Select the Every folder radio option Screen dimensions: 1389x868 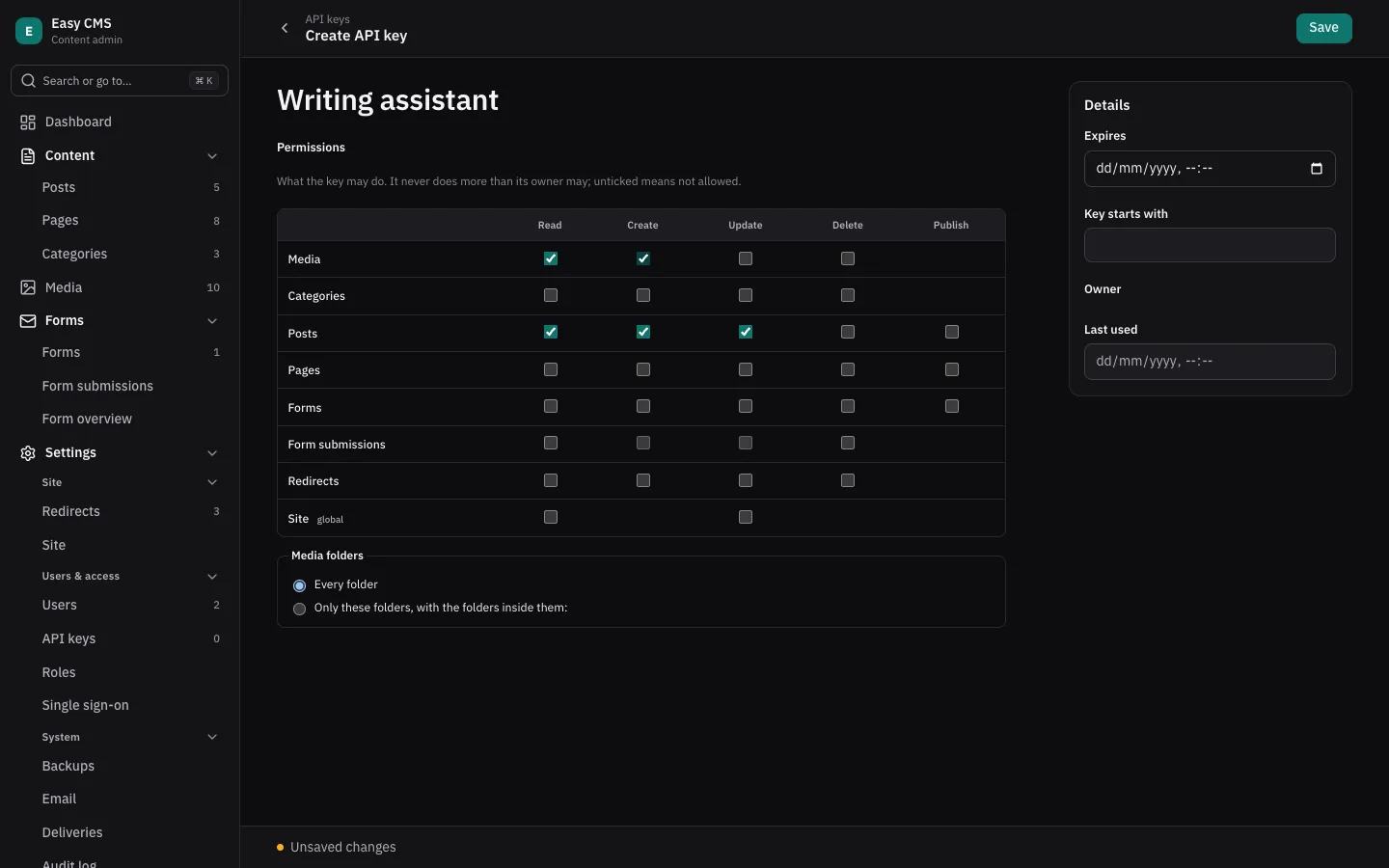299,585
